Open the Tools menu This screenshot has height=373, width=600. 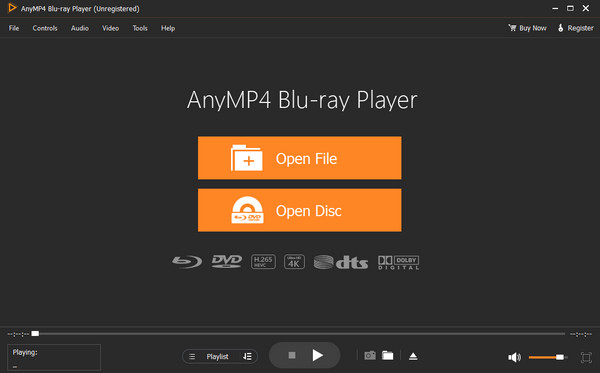pos(140,28)
